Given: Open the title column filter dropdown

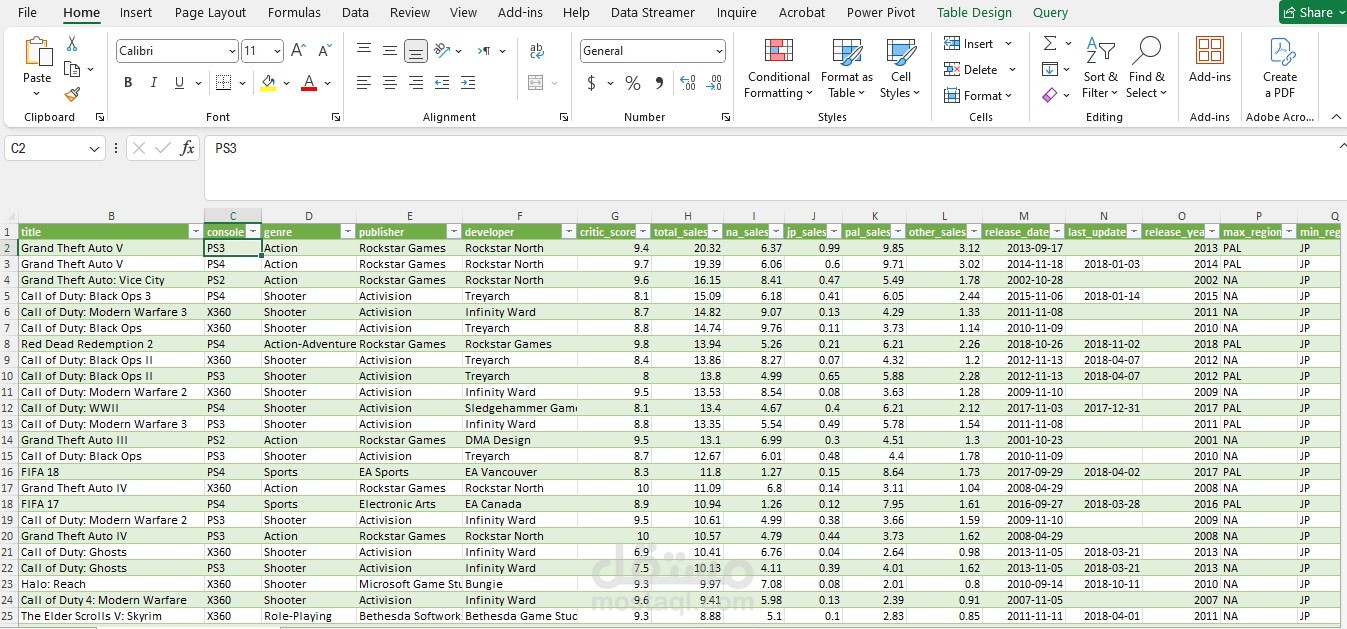Looking at the screenshot, I should tap(195, 232).
